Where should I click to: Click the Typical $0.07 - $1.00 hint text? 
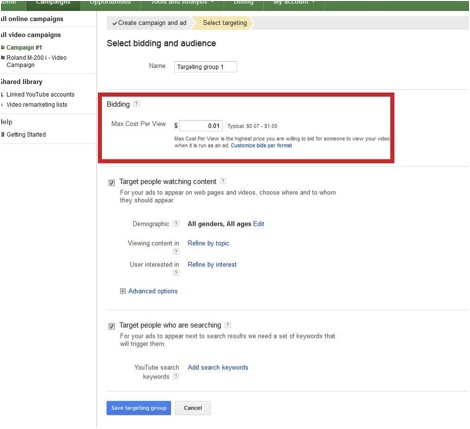click(x=252, y=126)
